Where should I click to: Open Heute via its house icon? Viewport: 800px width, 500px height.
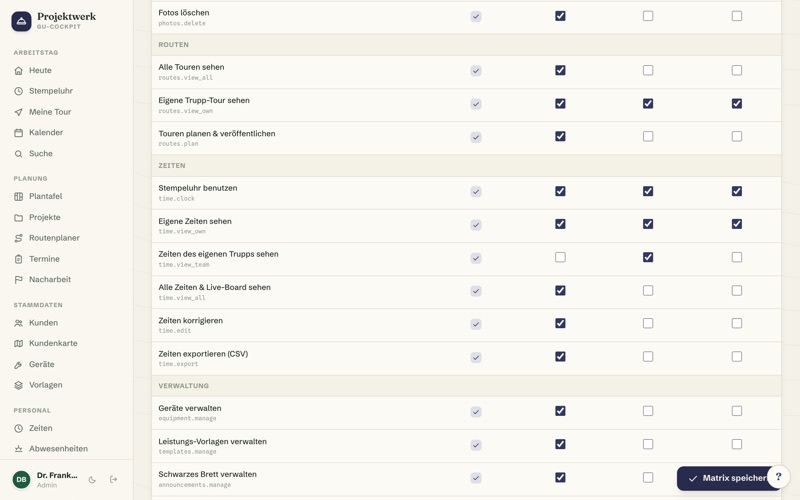click(x=18, y=70)
